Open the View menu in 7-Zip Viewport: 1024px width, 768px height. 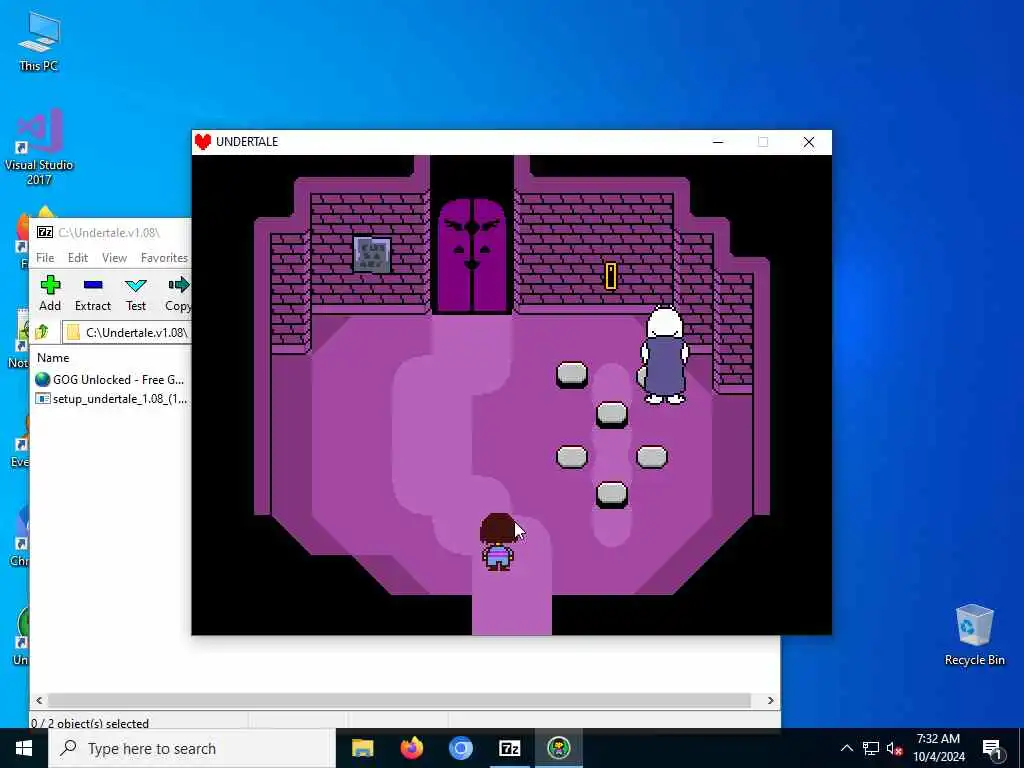[114, 257]
